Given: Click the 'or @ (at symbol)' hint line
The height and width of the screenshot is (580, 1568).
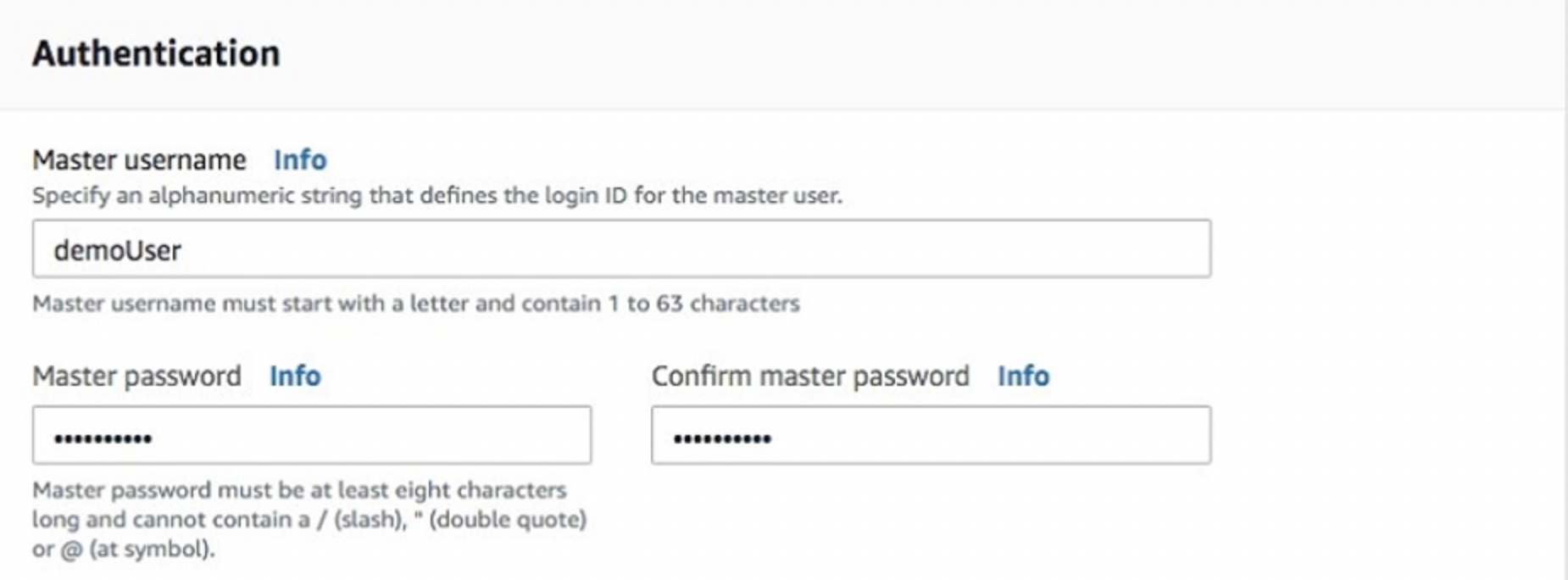Looking at the screenshot, I should (x=124, y=549).
